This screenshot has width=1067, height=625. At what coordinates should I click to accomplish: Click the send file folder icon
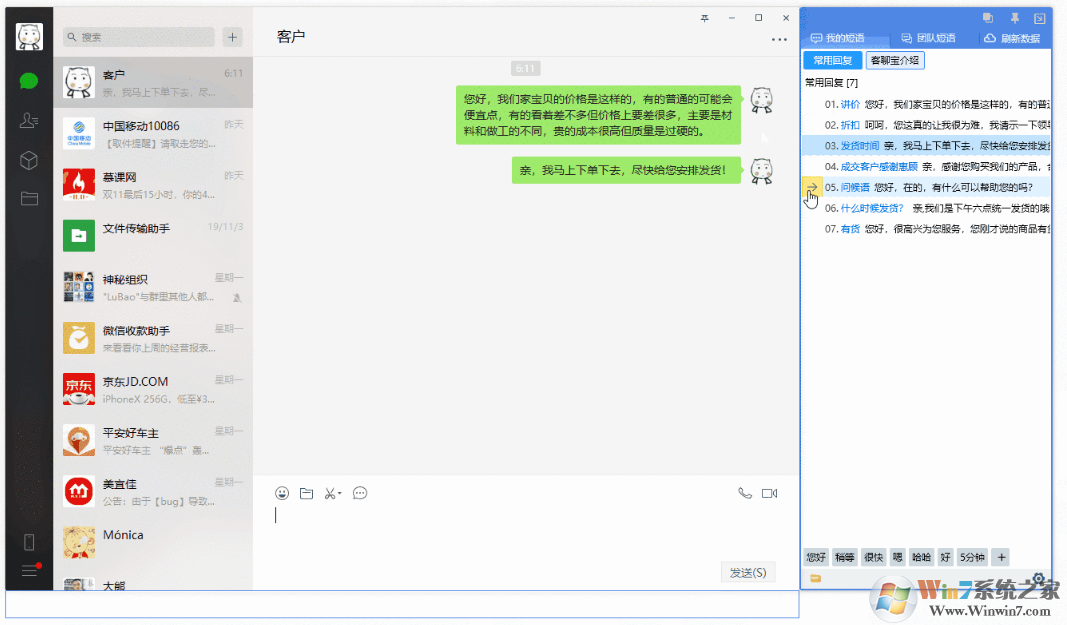click(x=307, y=493)
